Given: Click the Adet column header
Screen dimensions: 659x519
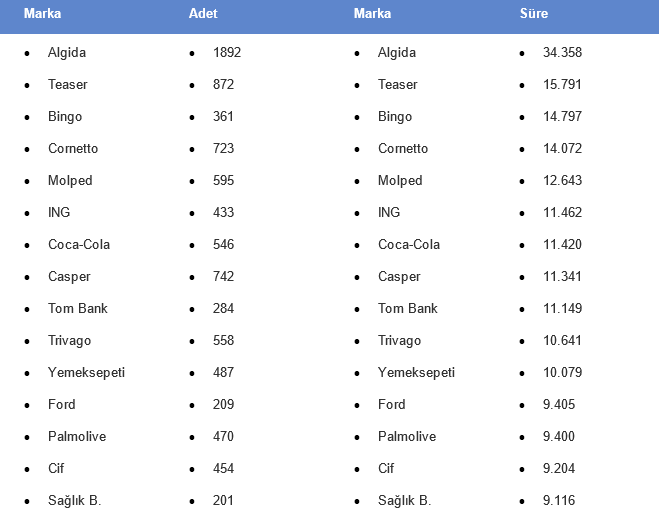Looking at the screenshot, I should [203, 13].
